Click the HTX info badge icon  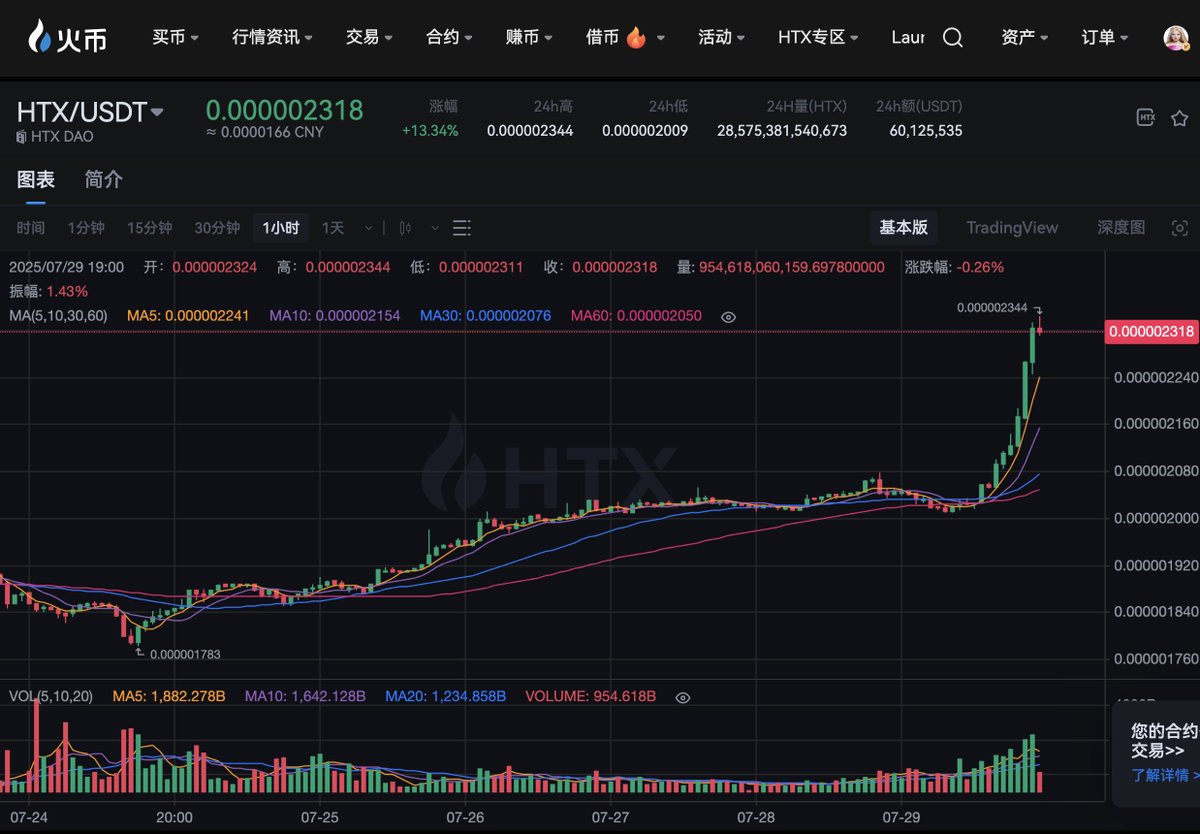click(1146, 117)
